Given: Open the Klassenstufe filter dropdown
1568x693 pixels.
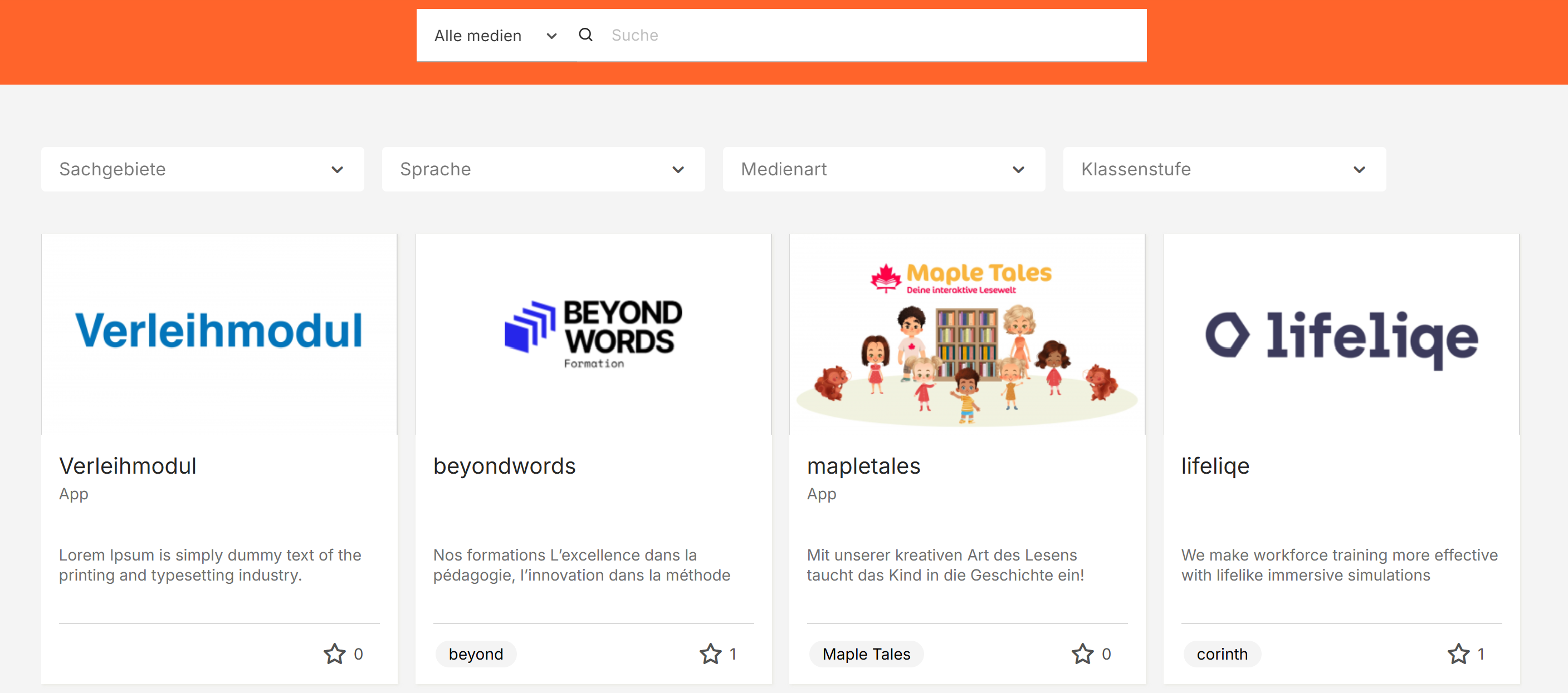Looking at the screenshot, I should tap(1223, 169).
